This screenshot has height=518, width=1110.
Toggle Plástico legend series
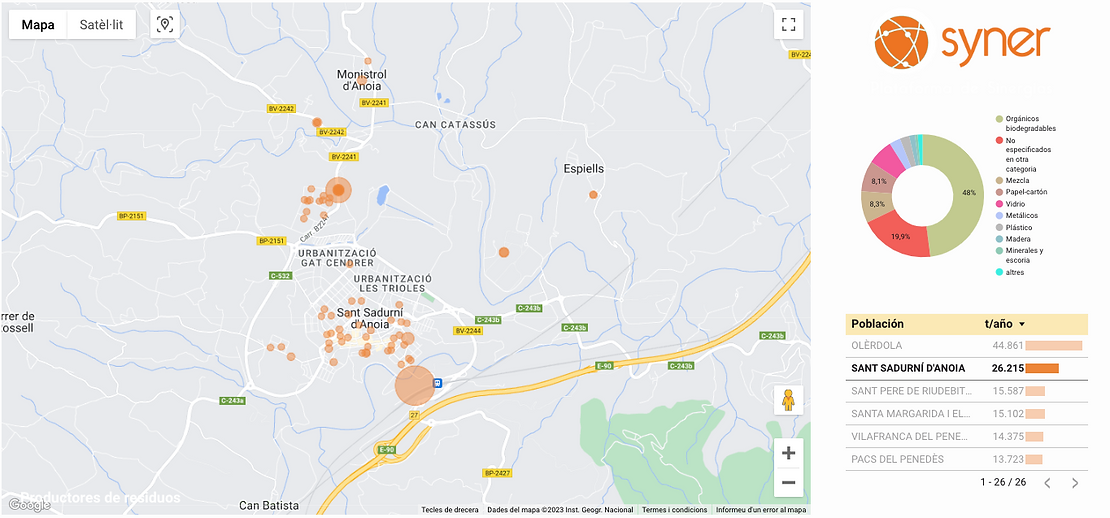pyautogui.click(x=1019, y=227)
